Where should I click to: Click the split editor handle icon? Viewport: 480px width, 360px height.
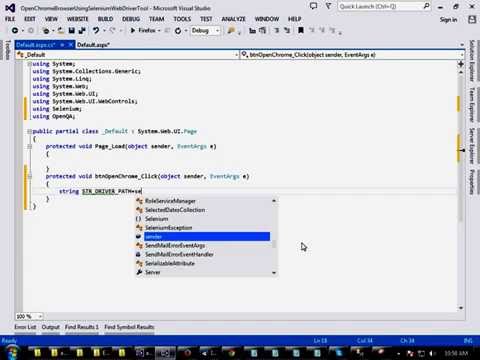tap(461, 64)
